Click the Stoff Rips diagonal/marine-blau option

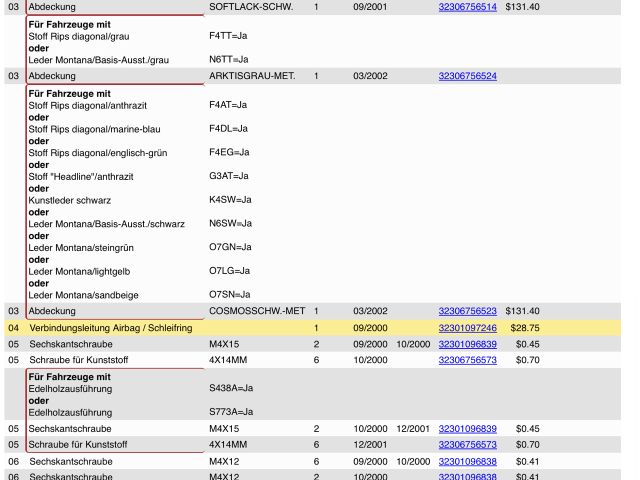pos(94,129)
